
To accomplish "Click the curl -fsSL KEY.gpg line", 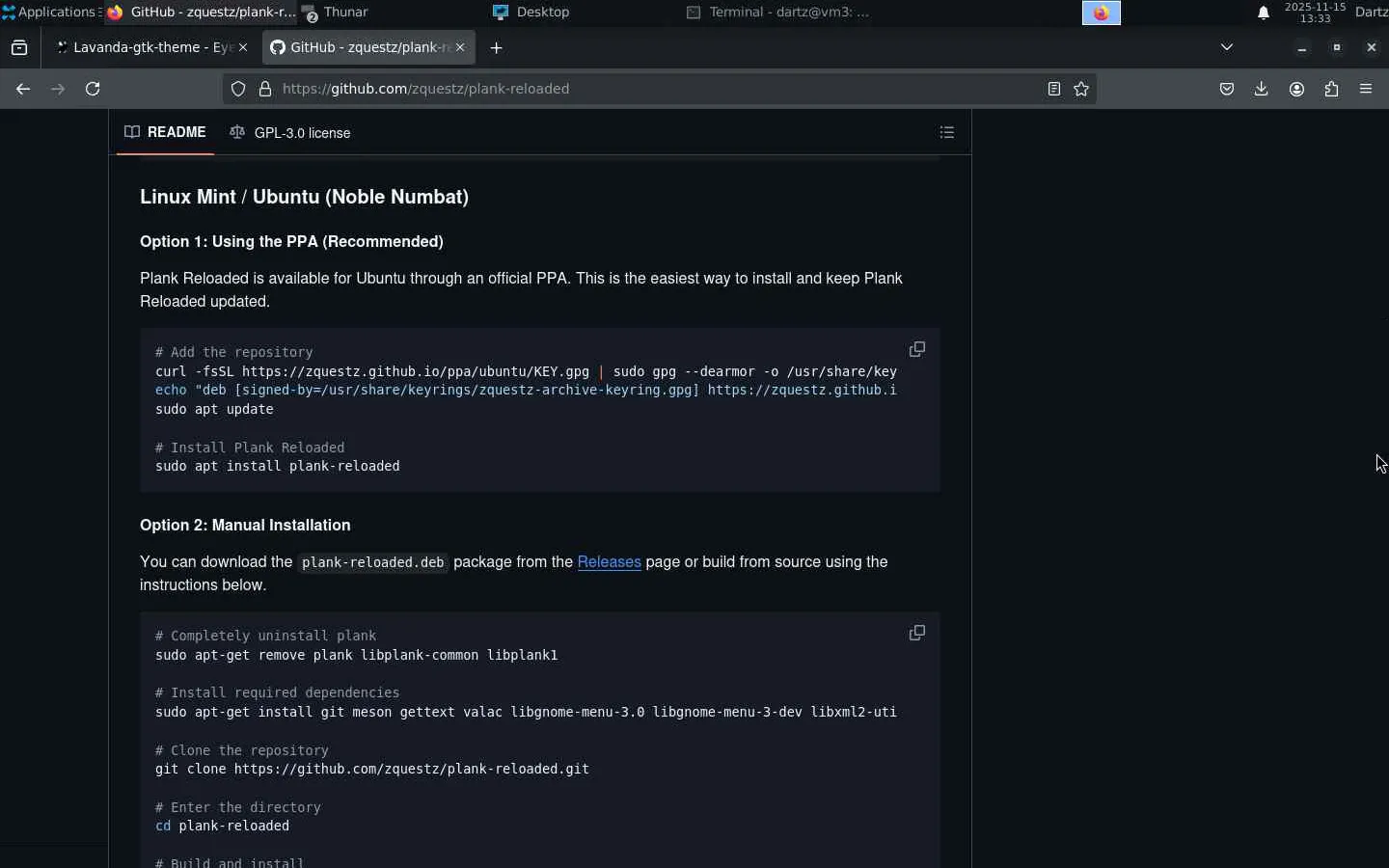I will click(x=526, y=371).
